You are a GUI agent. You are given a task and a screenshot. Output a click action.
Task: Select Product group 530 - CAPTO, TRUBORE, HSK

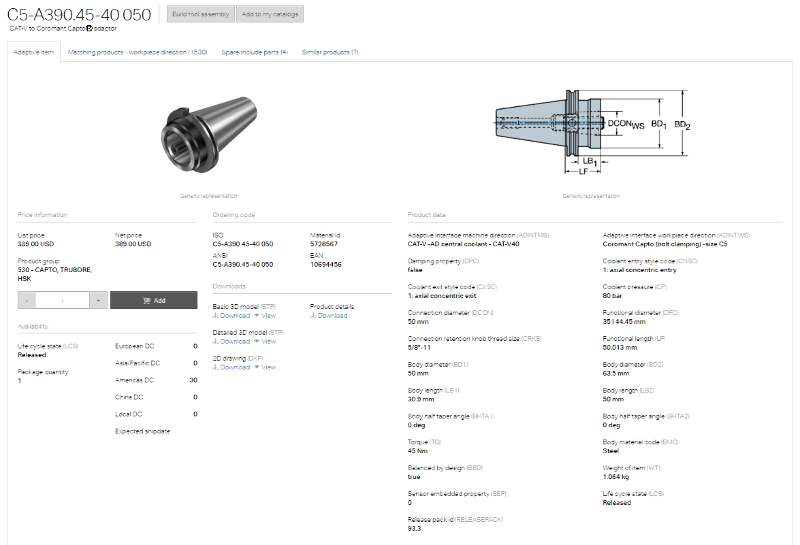tap(55, 274)
